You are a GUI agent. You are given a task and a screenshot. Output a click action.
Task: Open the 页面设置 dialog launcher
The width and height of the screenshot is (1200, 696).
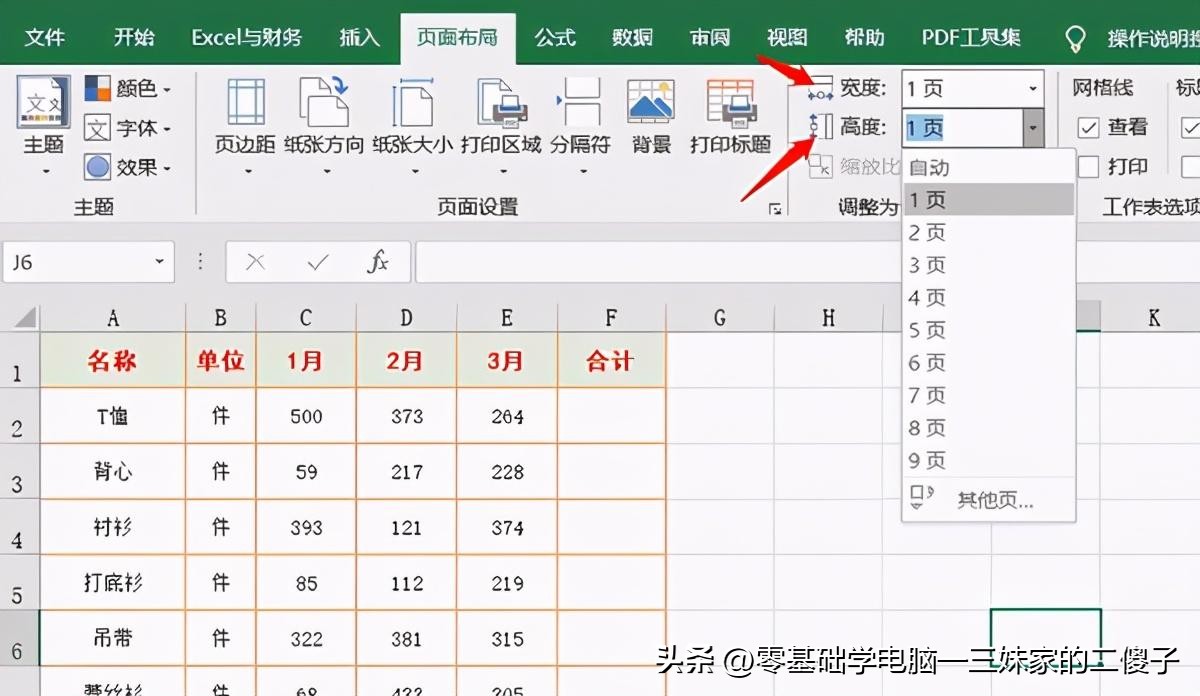pos(774,208)
